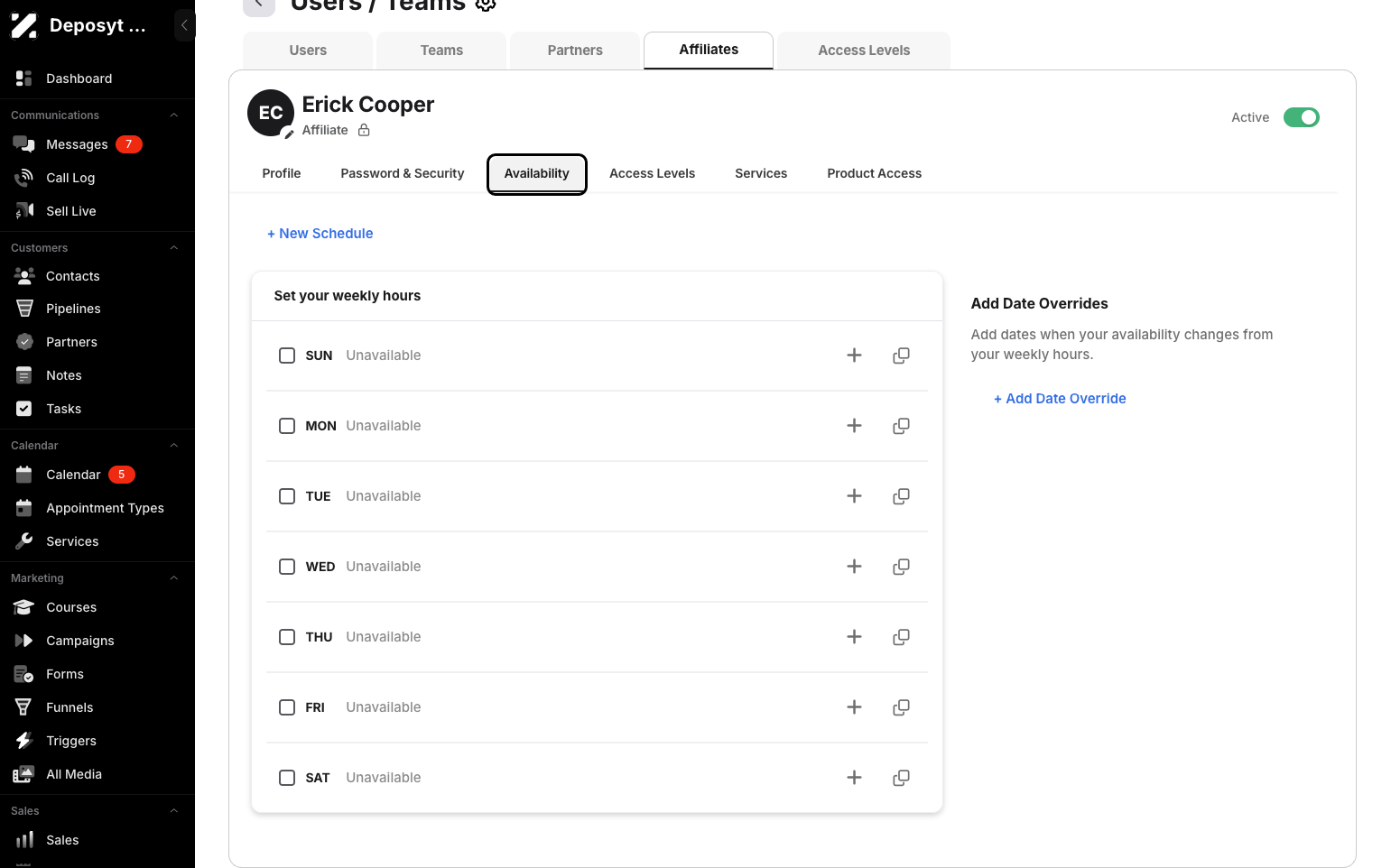Check the TUE availability box
Image resolution: width=1391 pixels, height=868 pixels.
[287, 496]
